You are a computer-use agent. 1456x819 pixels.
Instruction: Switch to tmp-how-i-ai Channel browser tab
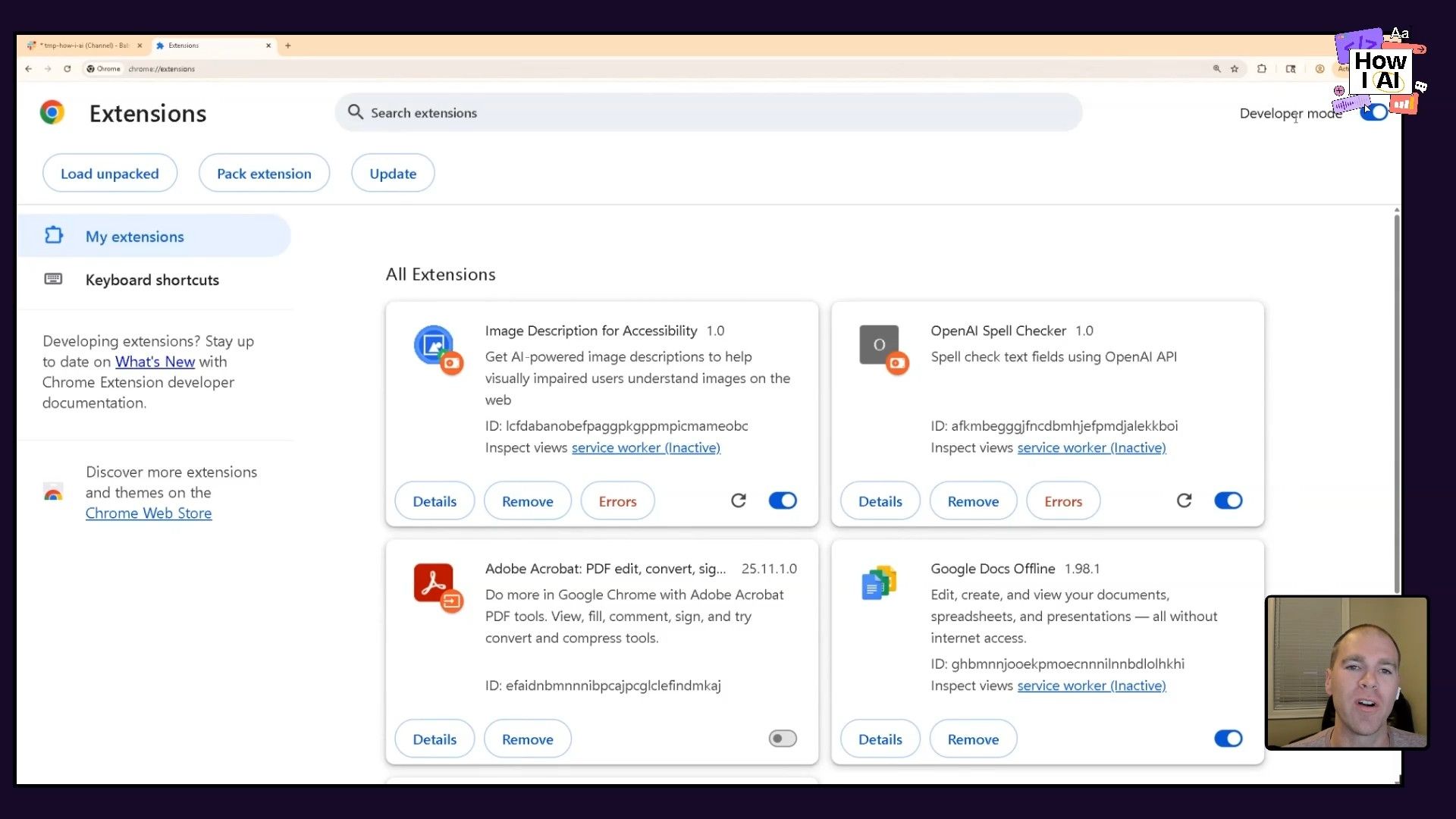(x=83, y=45)
